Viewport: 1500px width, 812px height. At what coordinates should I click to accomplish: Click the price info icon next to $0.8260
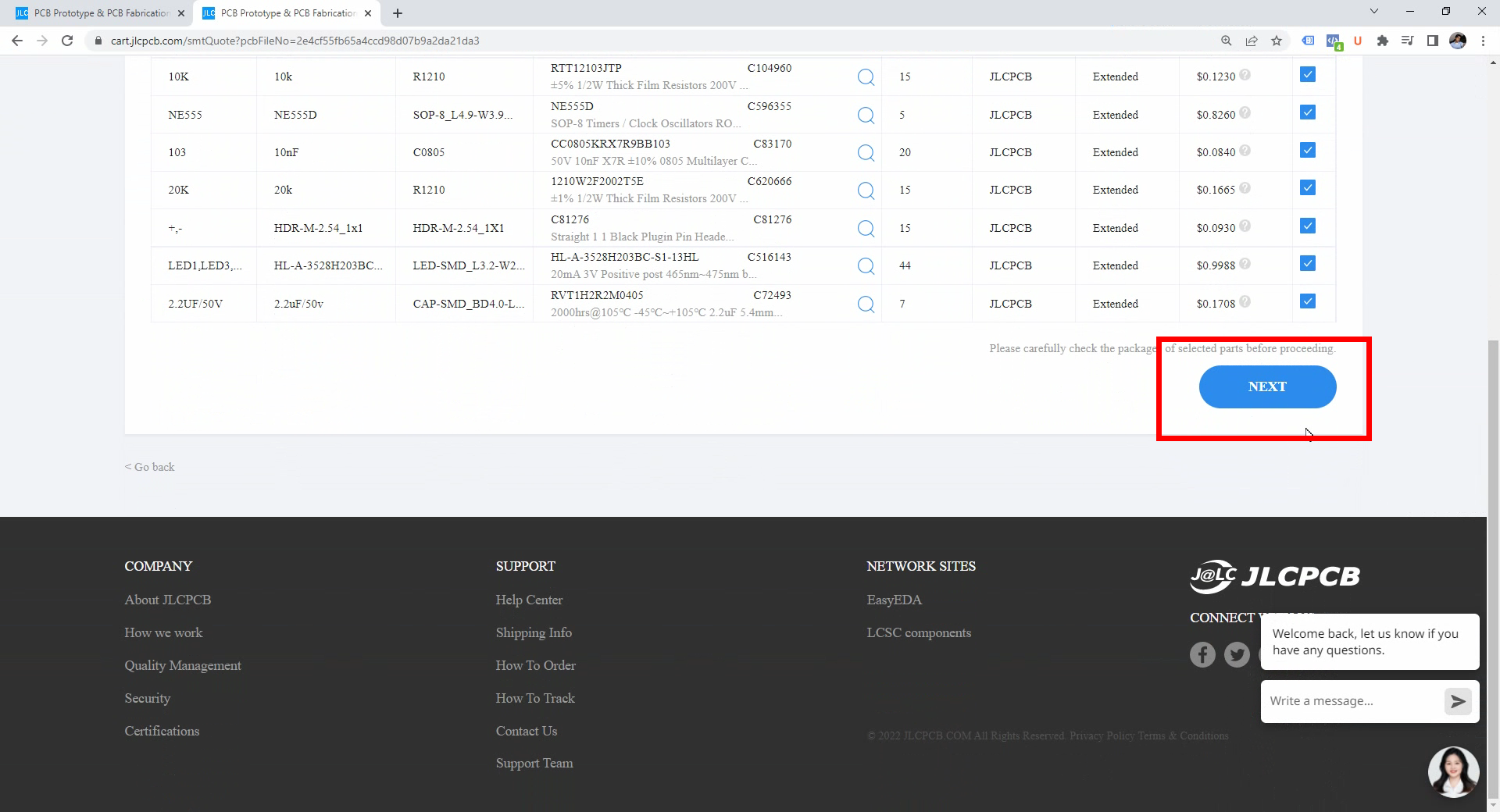[1245, 112]
